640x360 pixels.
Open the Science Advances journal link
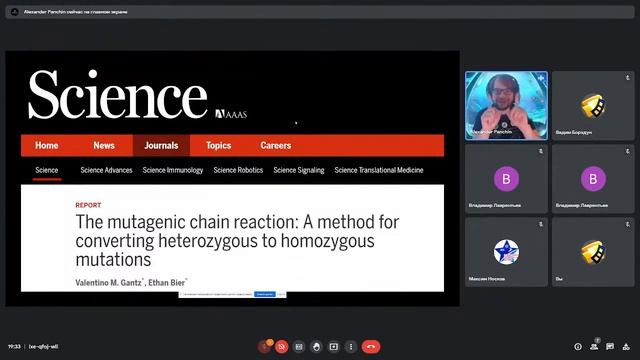tap(106, 170)
